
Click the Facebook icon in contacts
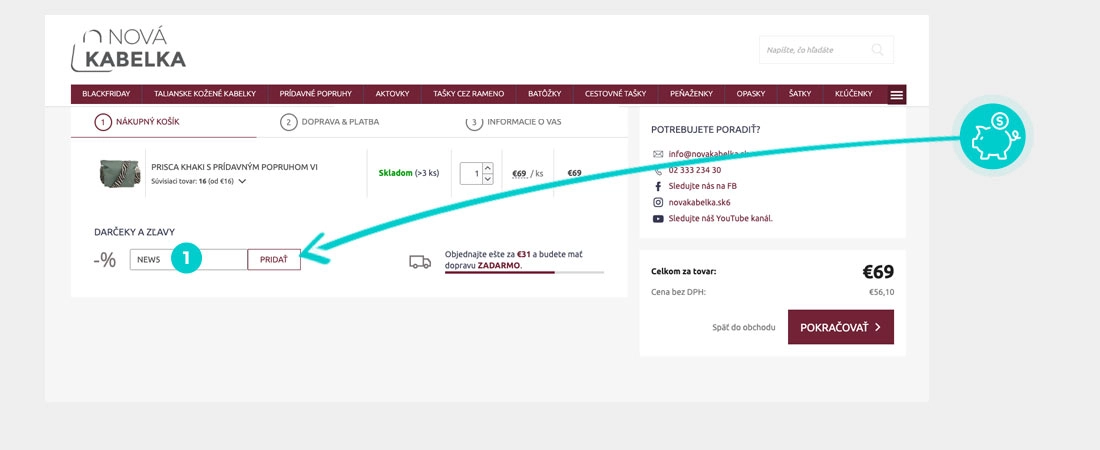coord(658,186)
